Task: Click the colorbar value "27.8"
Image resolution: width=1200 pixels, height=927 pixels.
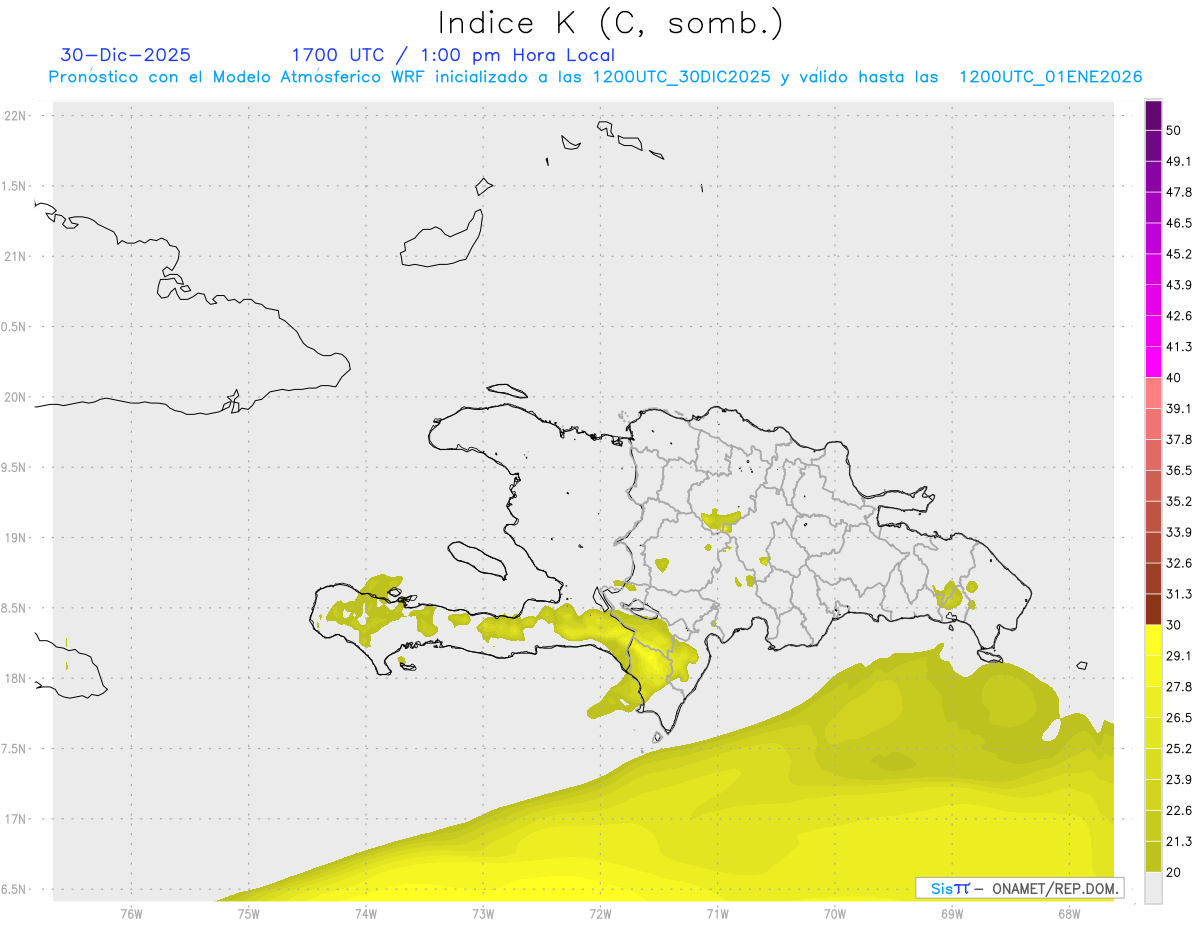Action: (1179, 687)
